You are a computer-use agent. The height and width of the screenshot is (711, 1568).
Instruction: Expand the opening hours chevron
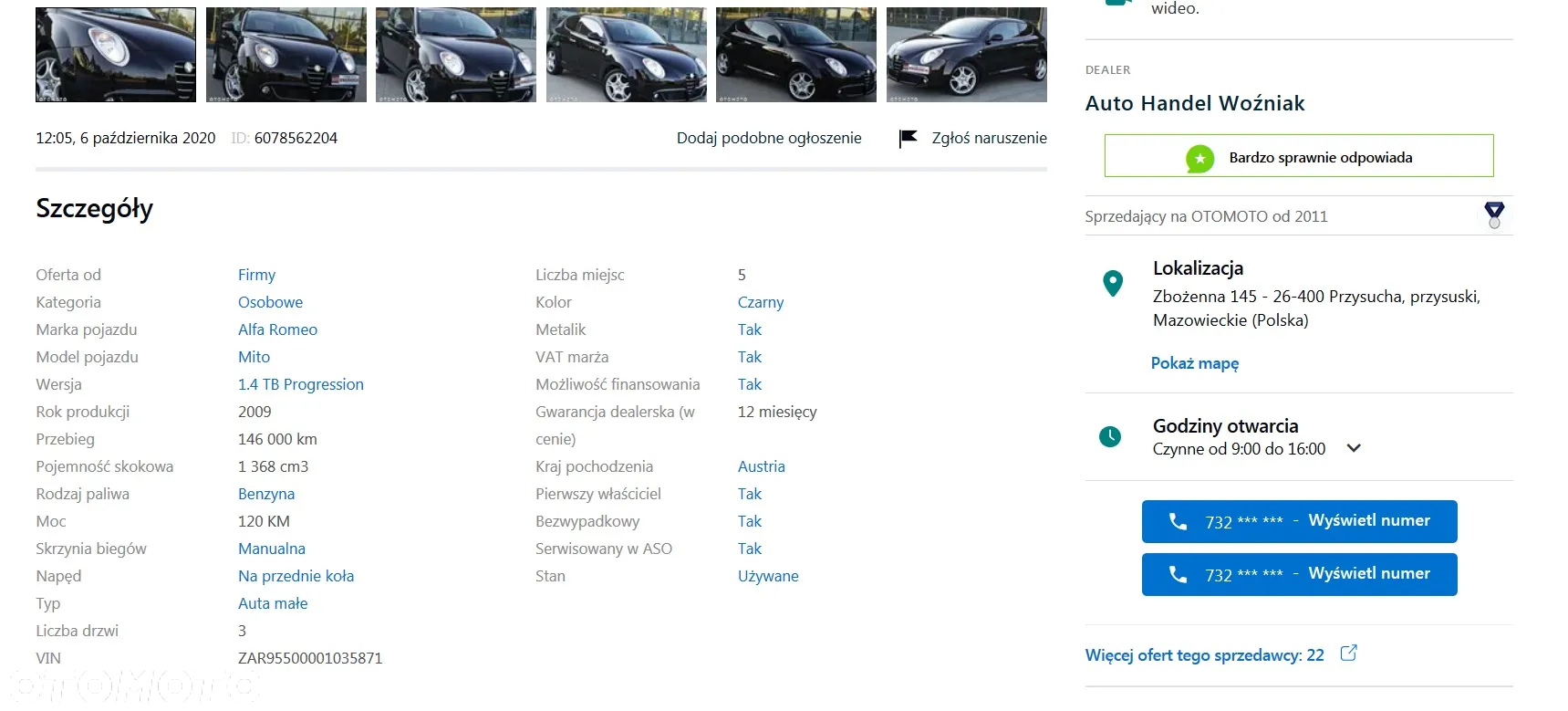click(1354, 448)
